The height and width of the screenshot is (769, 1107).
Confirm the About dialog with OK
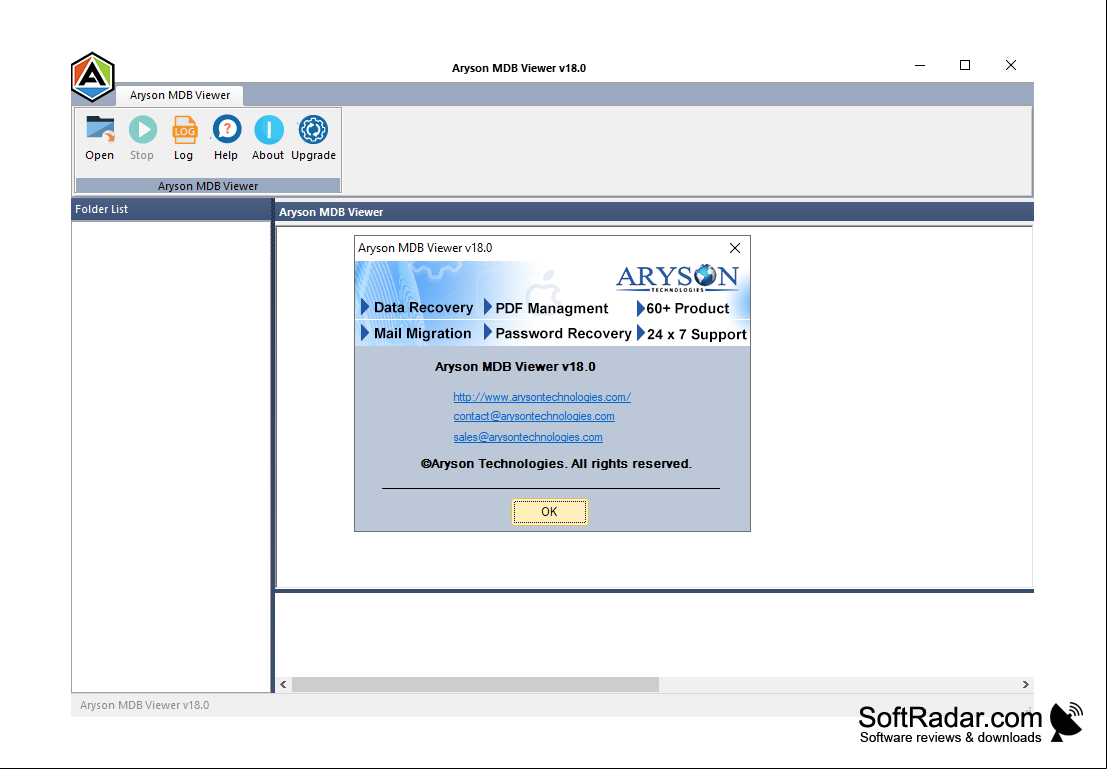[x=549, y=512]
